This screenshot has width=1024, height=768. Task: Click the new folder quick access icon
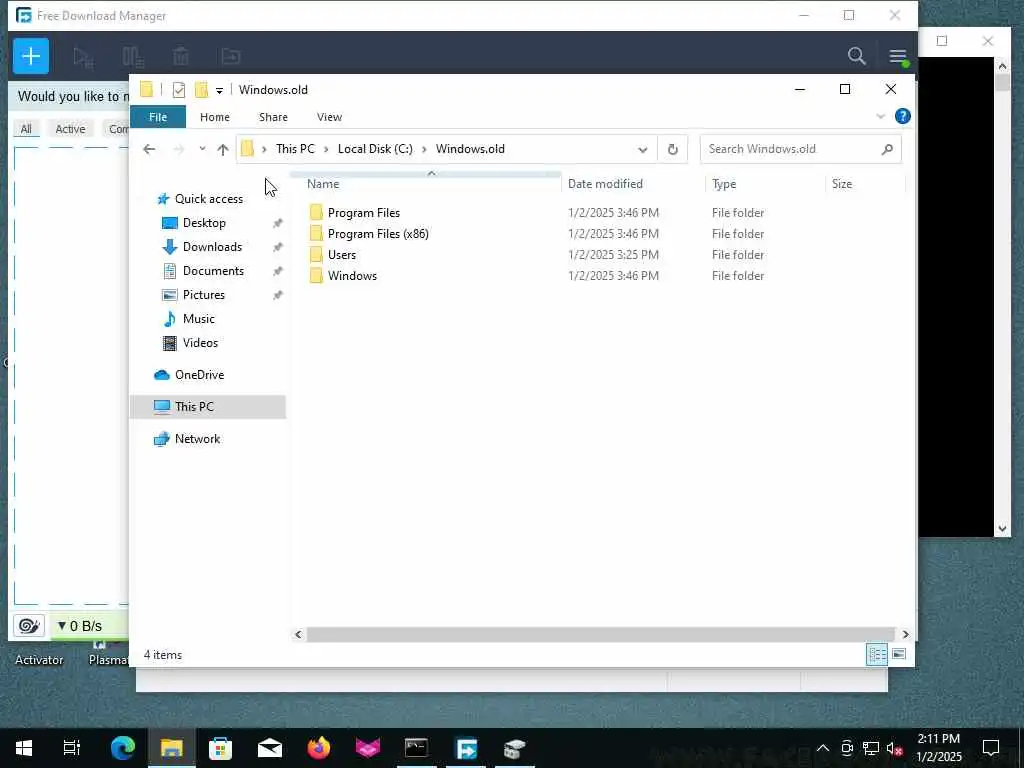tap(201, 89)
